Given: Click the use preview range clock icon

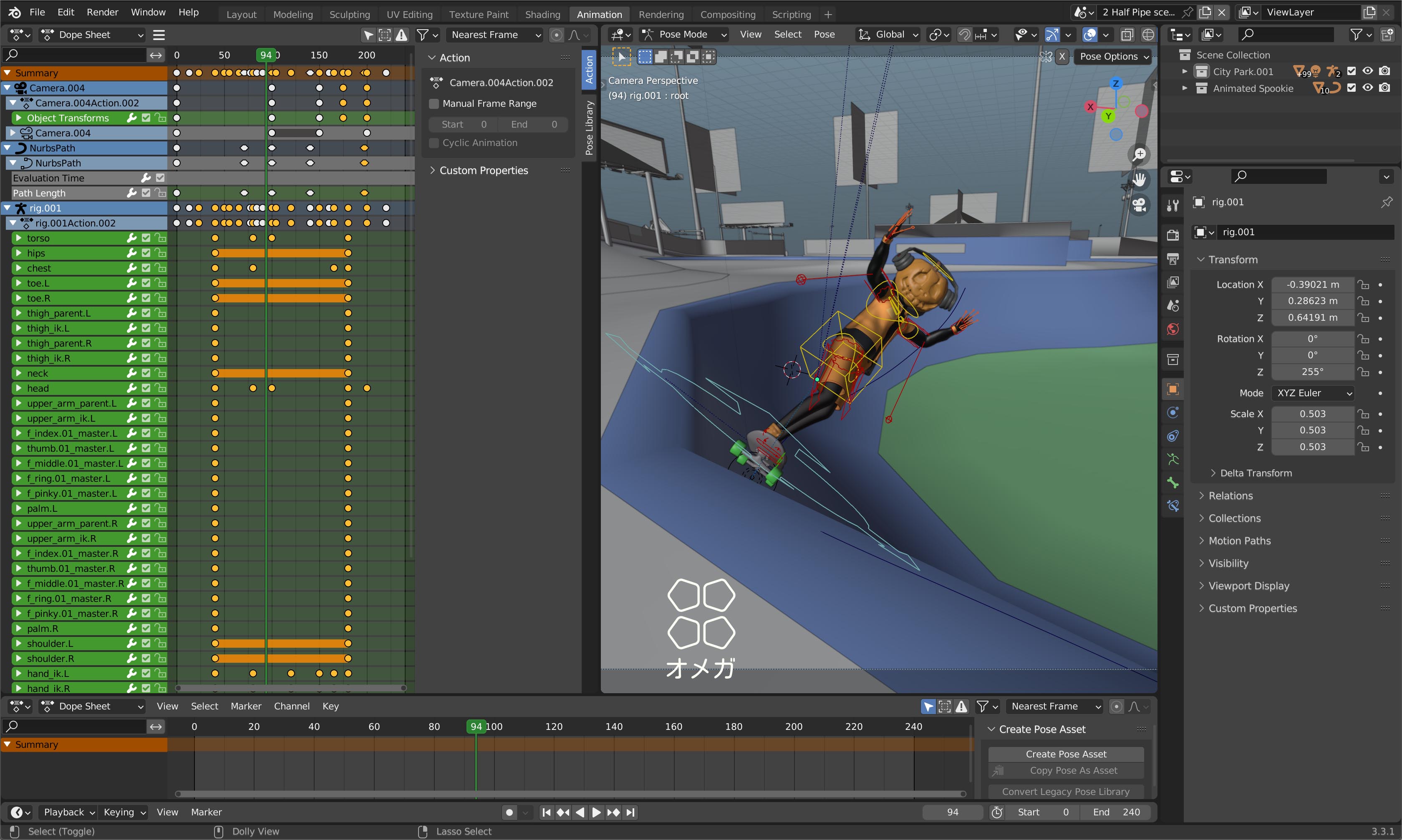Looking at the screenshot, I should point(997,812).
